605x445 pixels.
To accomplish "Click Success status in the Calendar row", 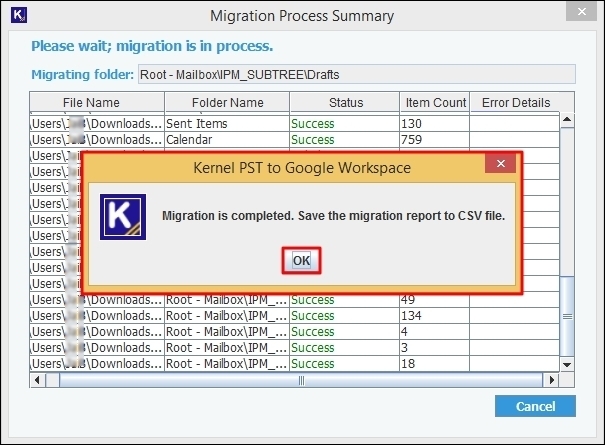I will click(x=345, y=139).
